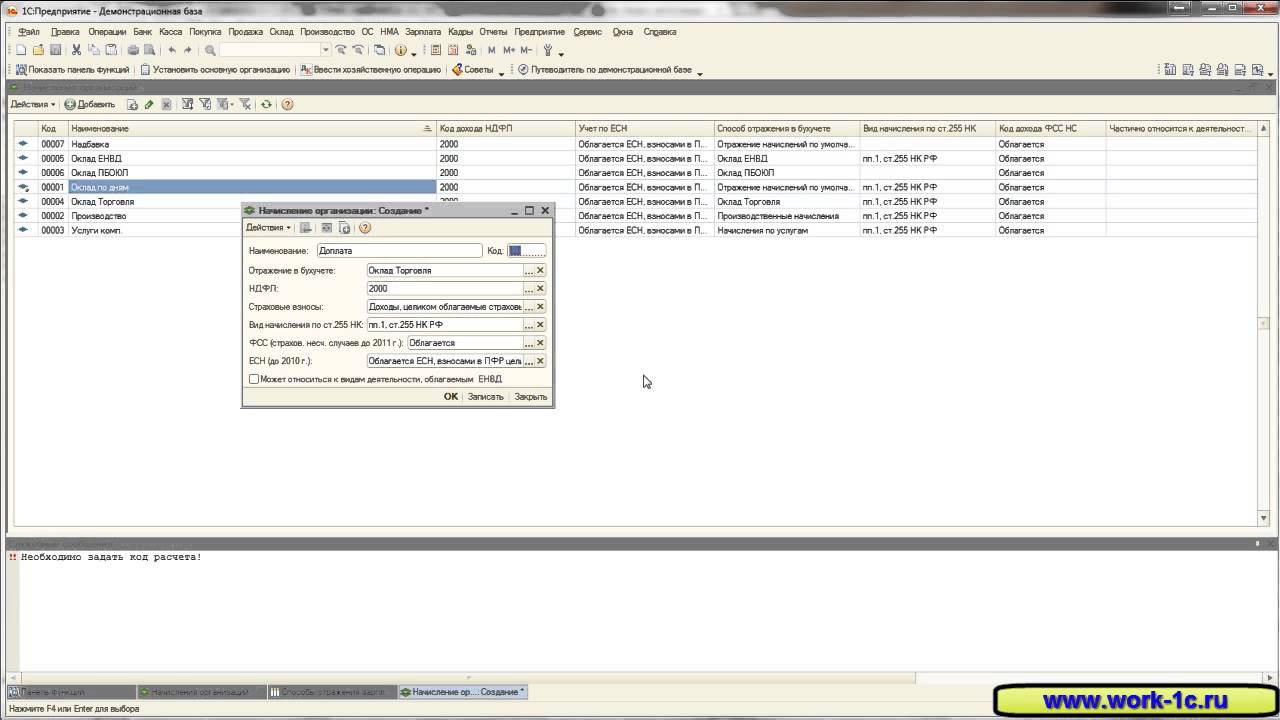Image resolution: width=1280 pixels, height=720 pixels.
Task: Select the Надбавка row in list
Action: click(634, 144)
